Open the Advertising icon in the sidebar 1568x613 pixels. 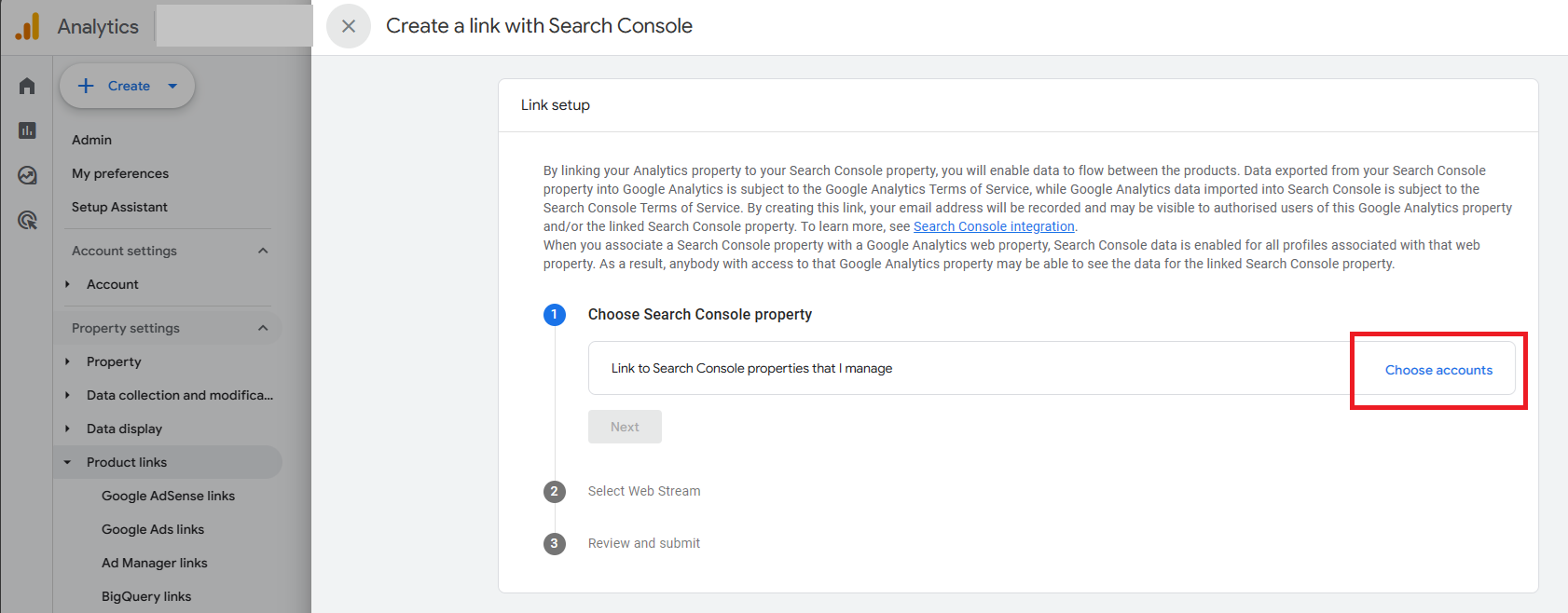coord(25,220)
